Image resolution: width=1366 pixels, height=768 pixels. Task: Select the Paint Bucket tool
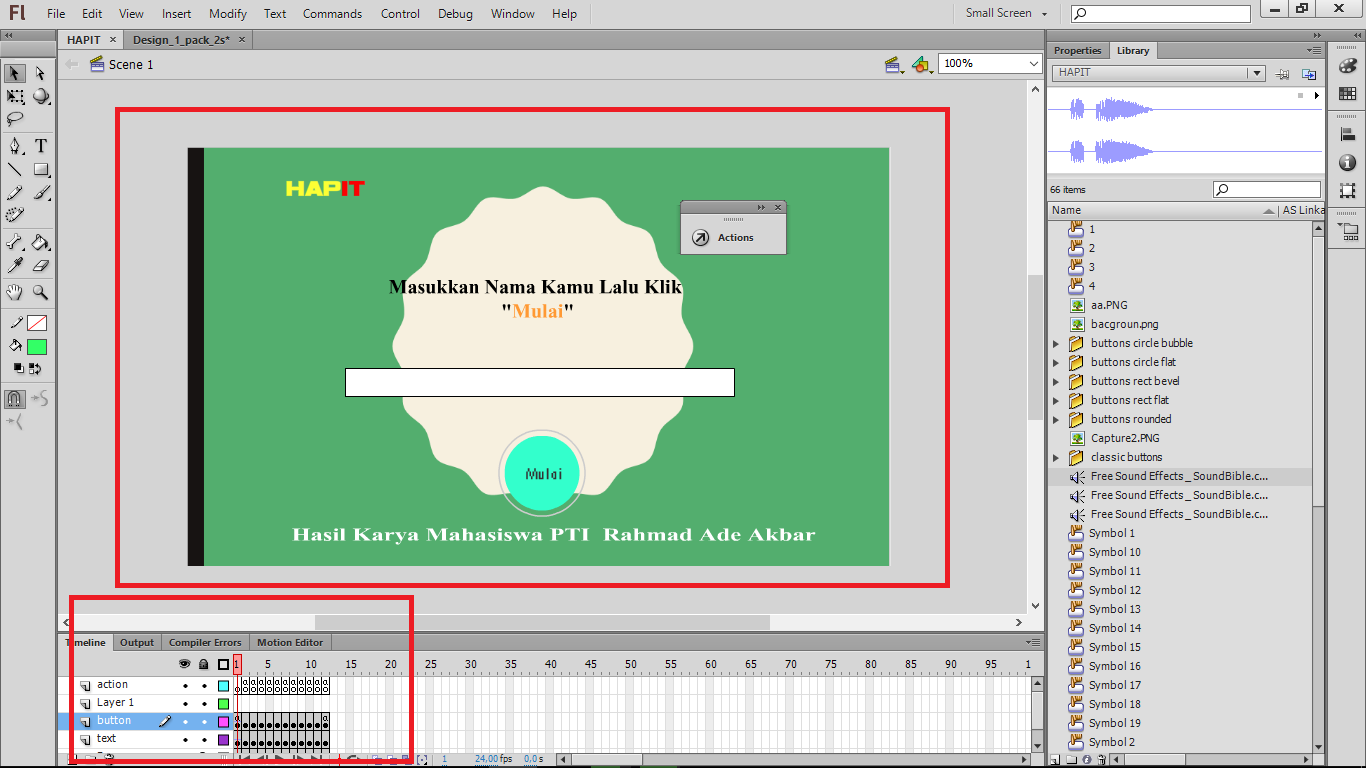point(40,242)
